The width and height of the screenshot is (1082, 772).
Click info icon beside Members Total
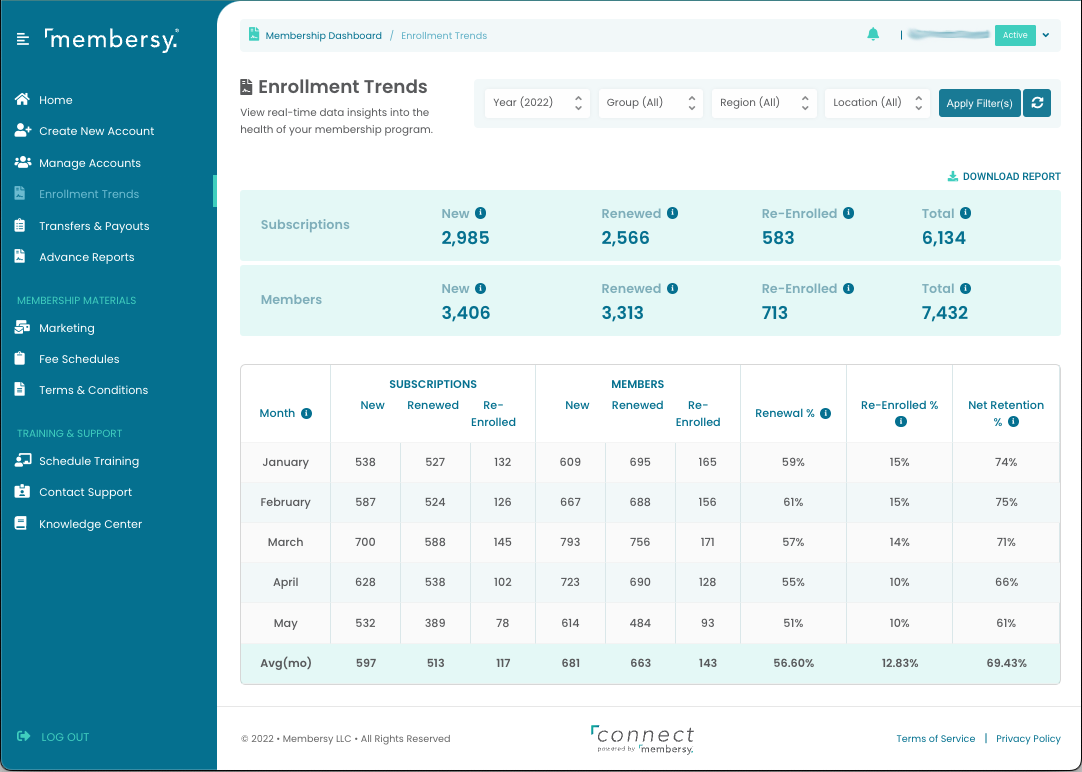pyautogui.click(x=965, y=288)
